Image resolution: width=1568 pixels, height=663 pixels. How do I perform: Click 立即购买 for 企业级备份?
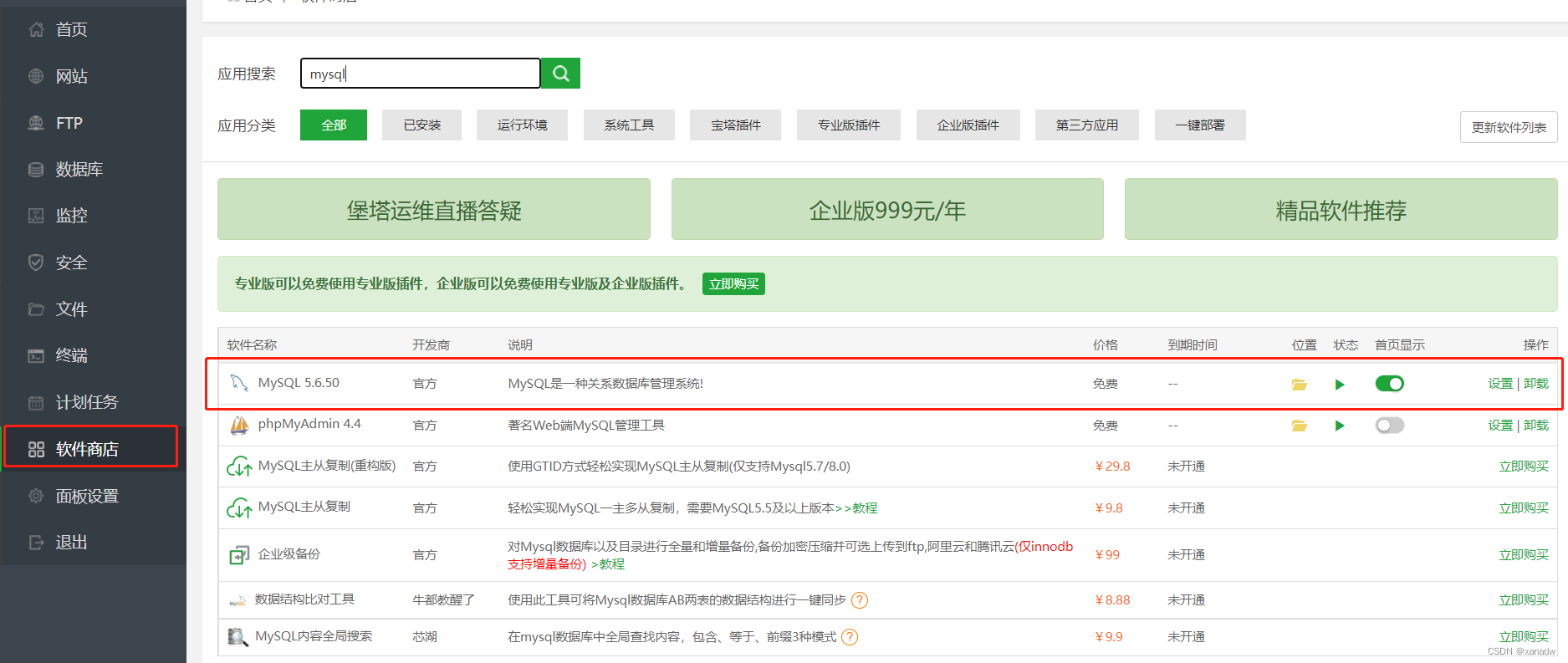click(x=1524, y=555)
